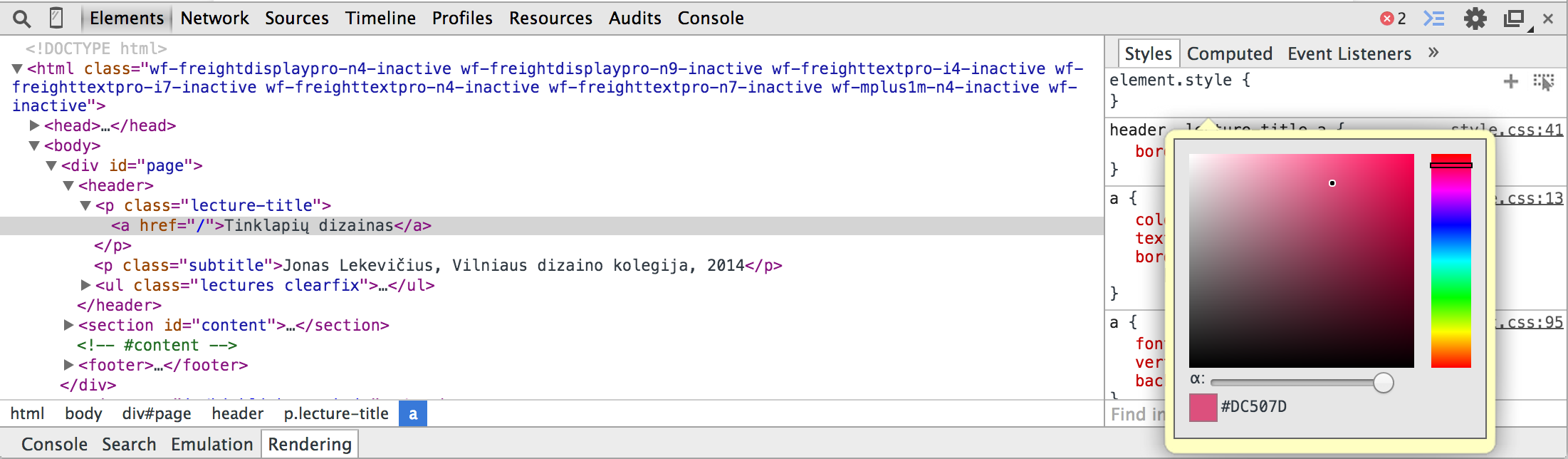Viewport: 1568px width, 459px height.
Task: Open the Sources tab
Action: [x=297, y=19]
